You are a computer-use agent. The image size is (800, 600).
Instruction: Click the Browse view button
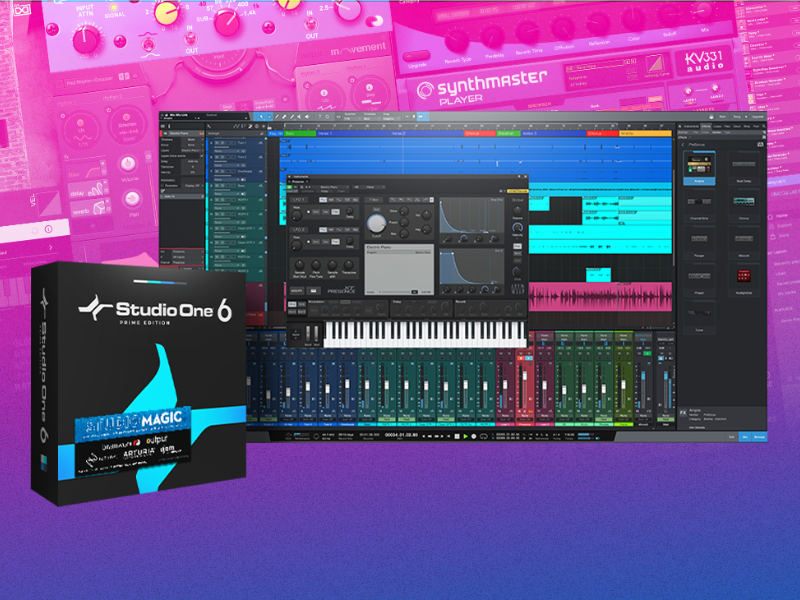point(759,437)
